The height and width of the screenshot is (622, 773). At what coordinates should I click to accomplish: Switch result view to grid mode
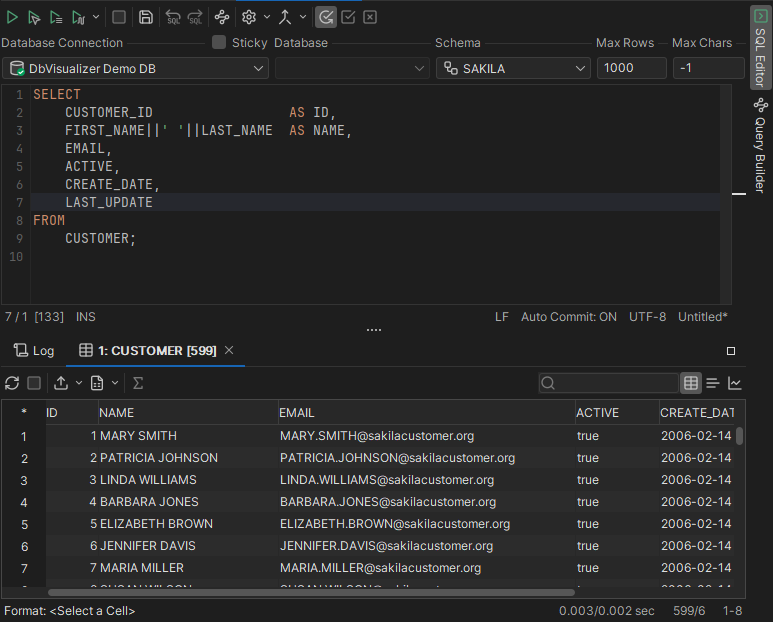click(x=691, y=383)
